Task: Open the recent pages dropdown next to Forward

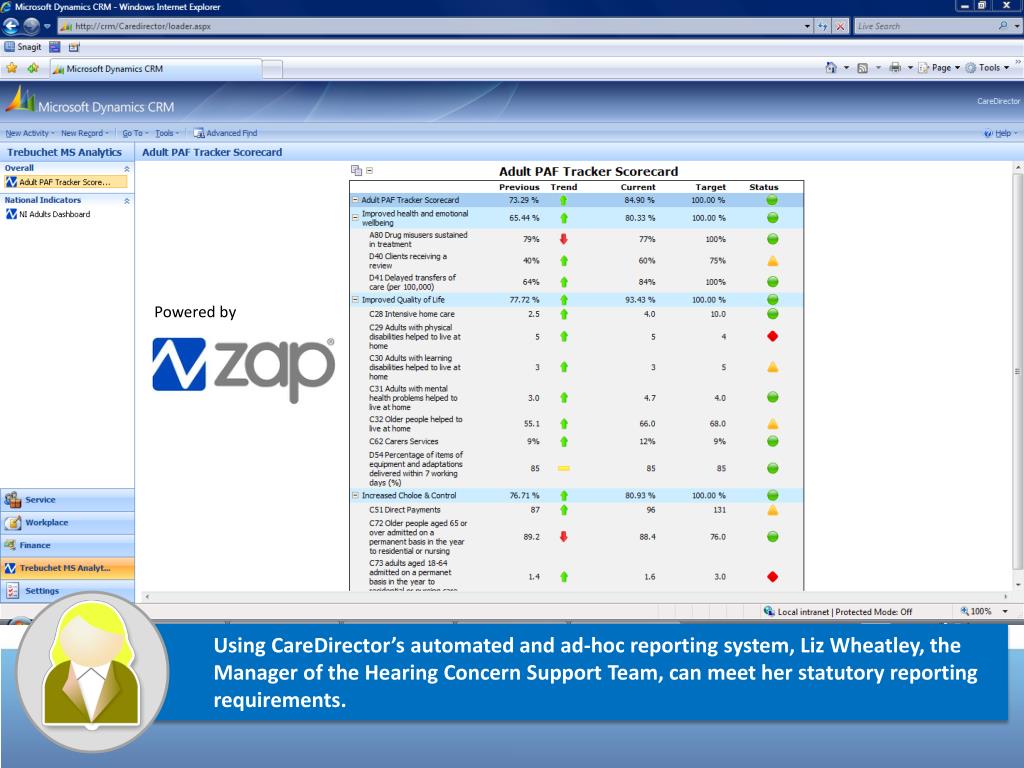Action: [x=47, y=26]
